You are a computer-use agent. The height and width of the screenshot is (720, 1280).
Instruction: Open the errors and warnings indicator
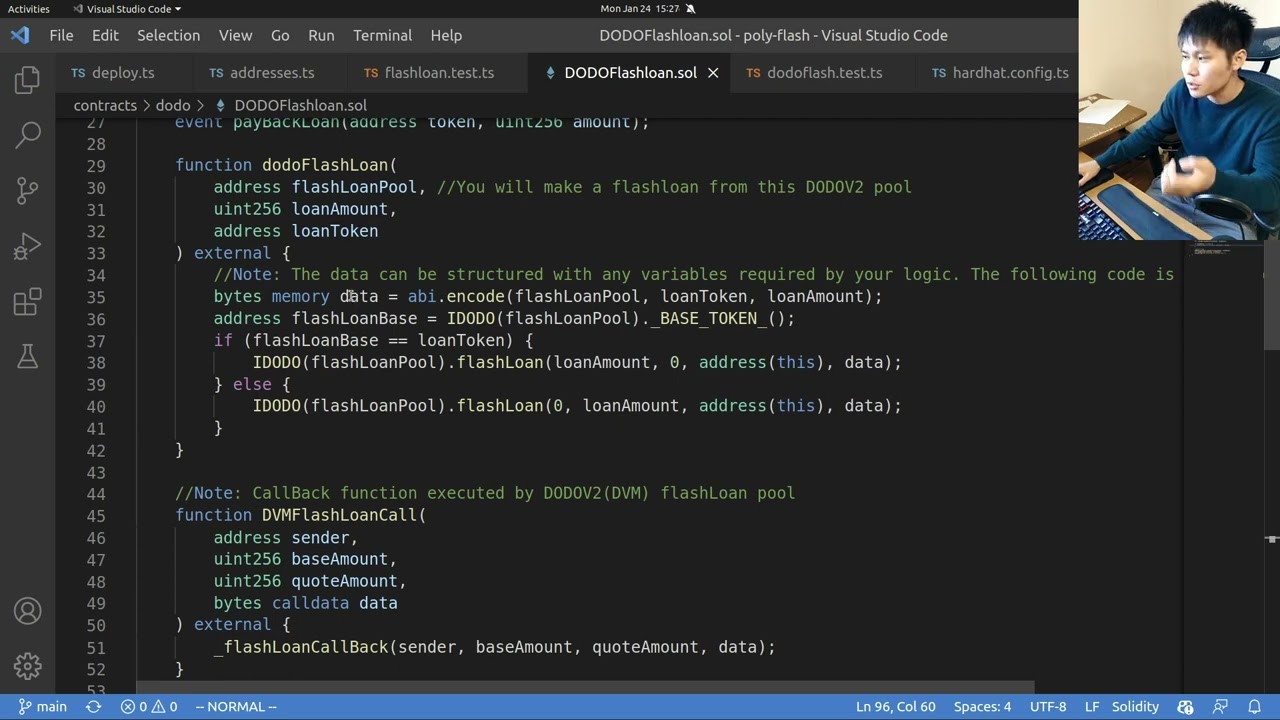149,706
